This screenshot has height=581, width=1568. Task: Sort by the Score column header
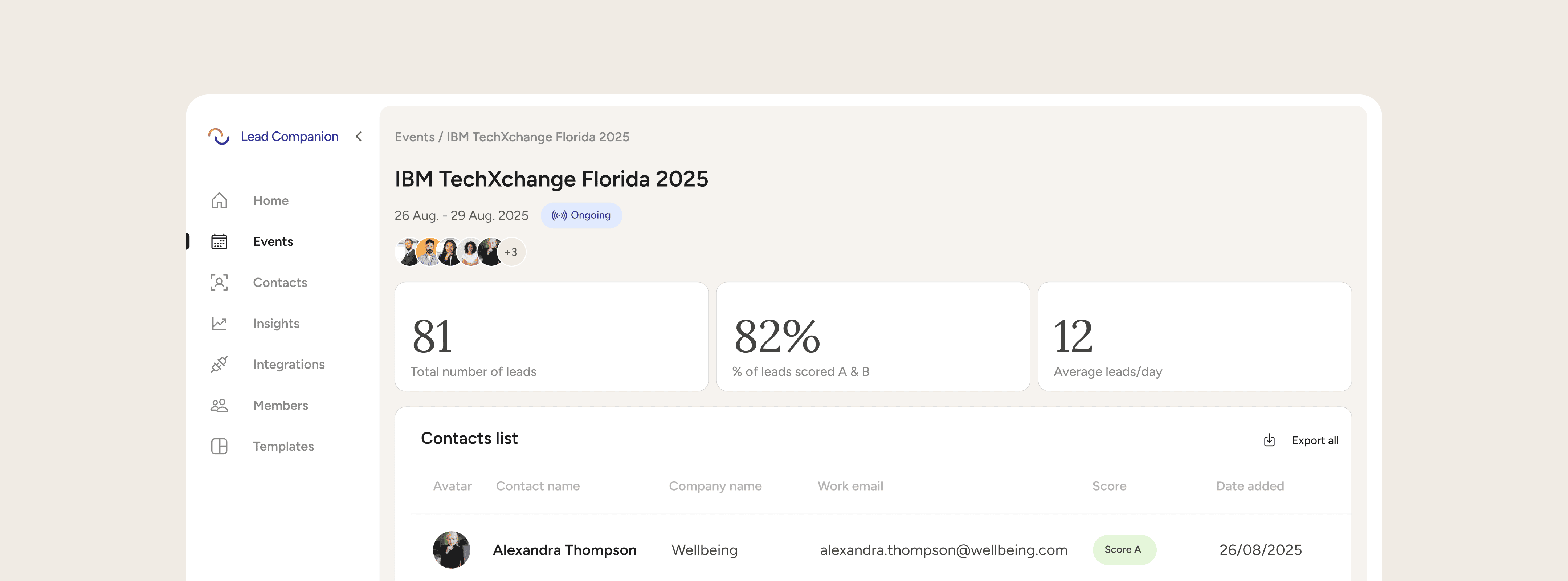1109,486
